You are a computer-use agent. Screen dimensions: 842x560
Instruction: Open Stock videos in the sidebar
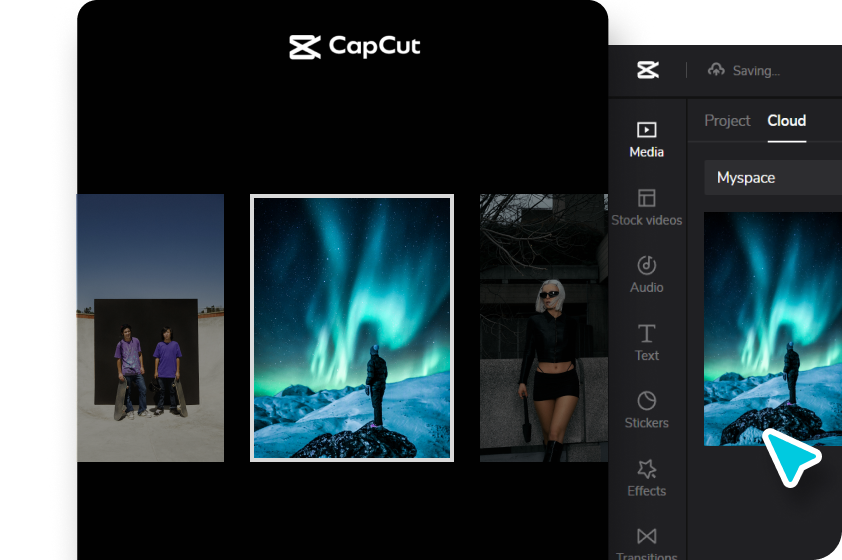[x=646, y=198]
